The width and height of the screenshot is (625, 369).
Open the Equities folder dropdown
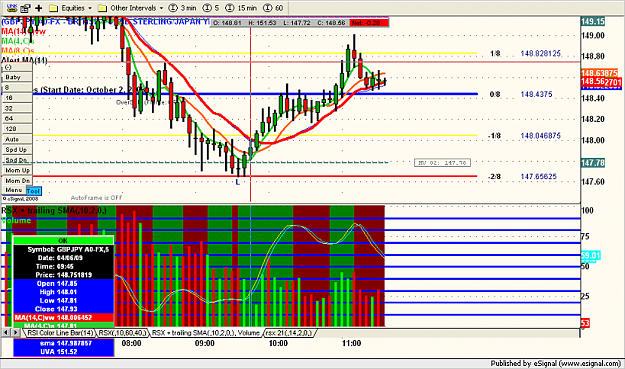coord(71,8)
